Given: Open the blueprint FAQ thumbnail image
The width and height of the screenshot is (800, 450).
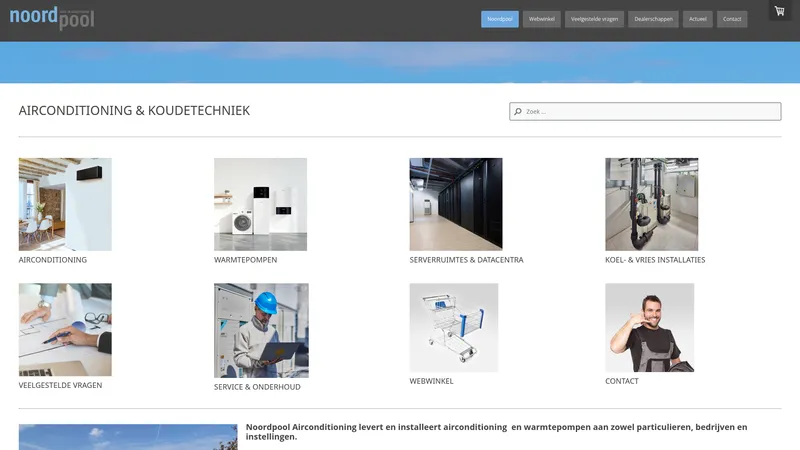Looking at the screenshot, I should [x=65, y=330].
